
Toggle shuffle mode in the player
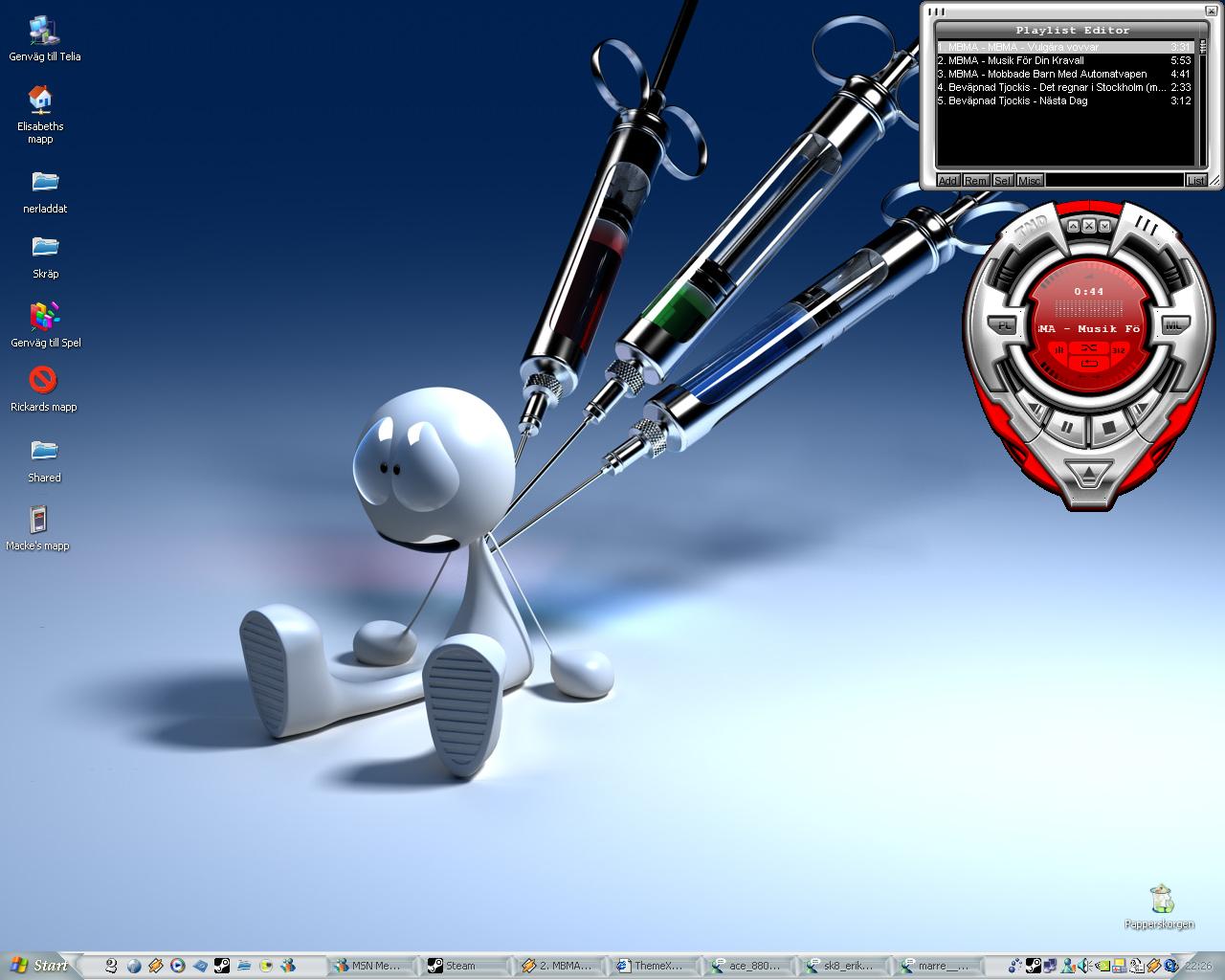pos(1089,347)
